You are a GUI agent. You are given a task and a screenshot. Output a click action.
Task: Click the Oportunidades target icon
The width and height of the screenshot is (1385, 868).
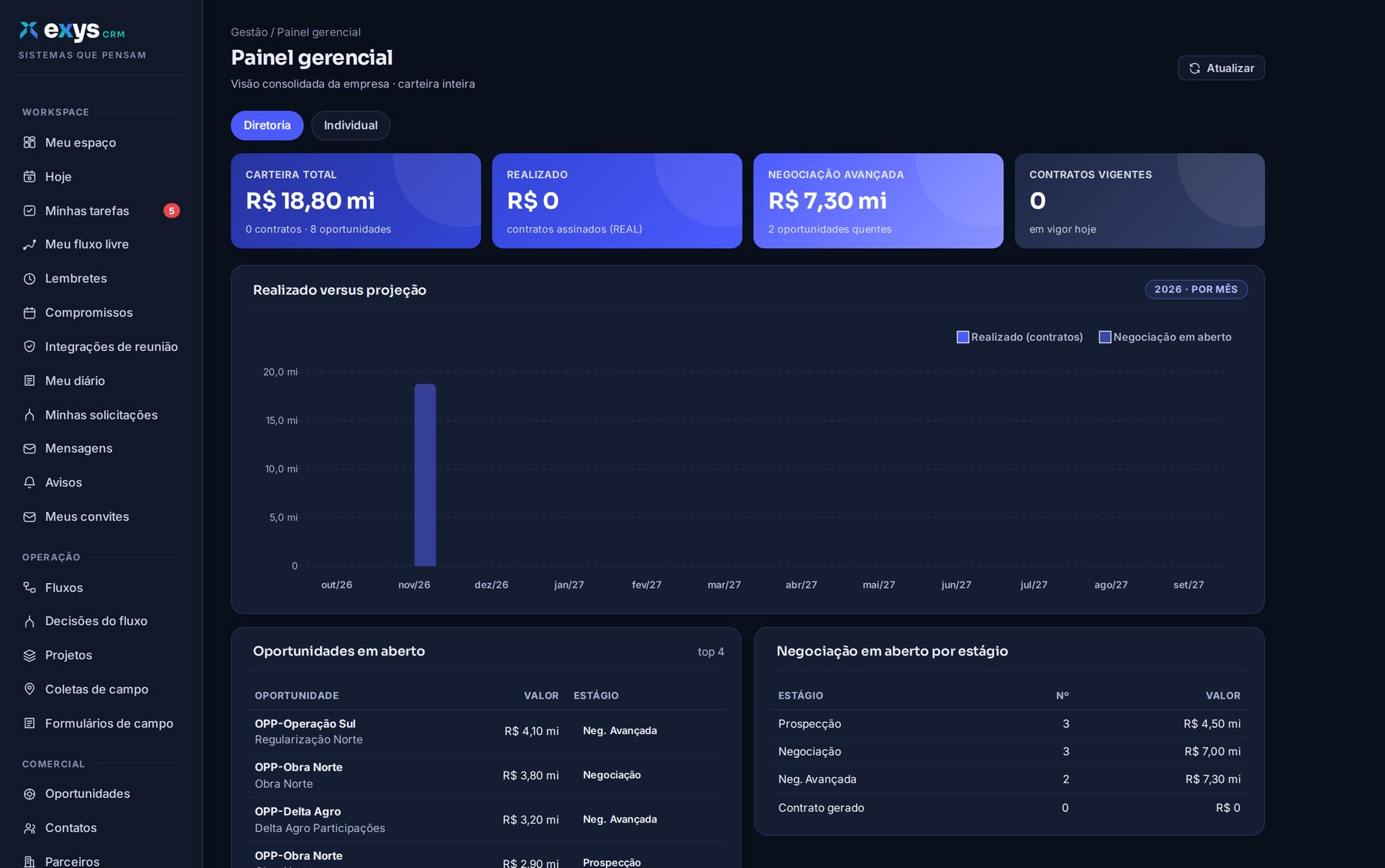29,794
